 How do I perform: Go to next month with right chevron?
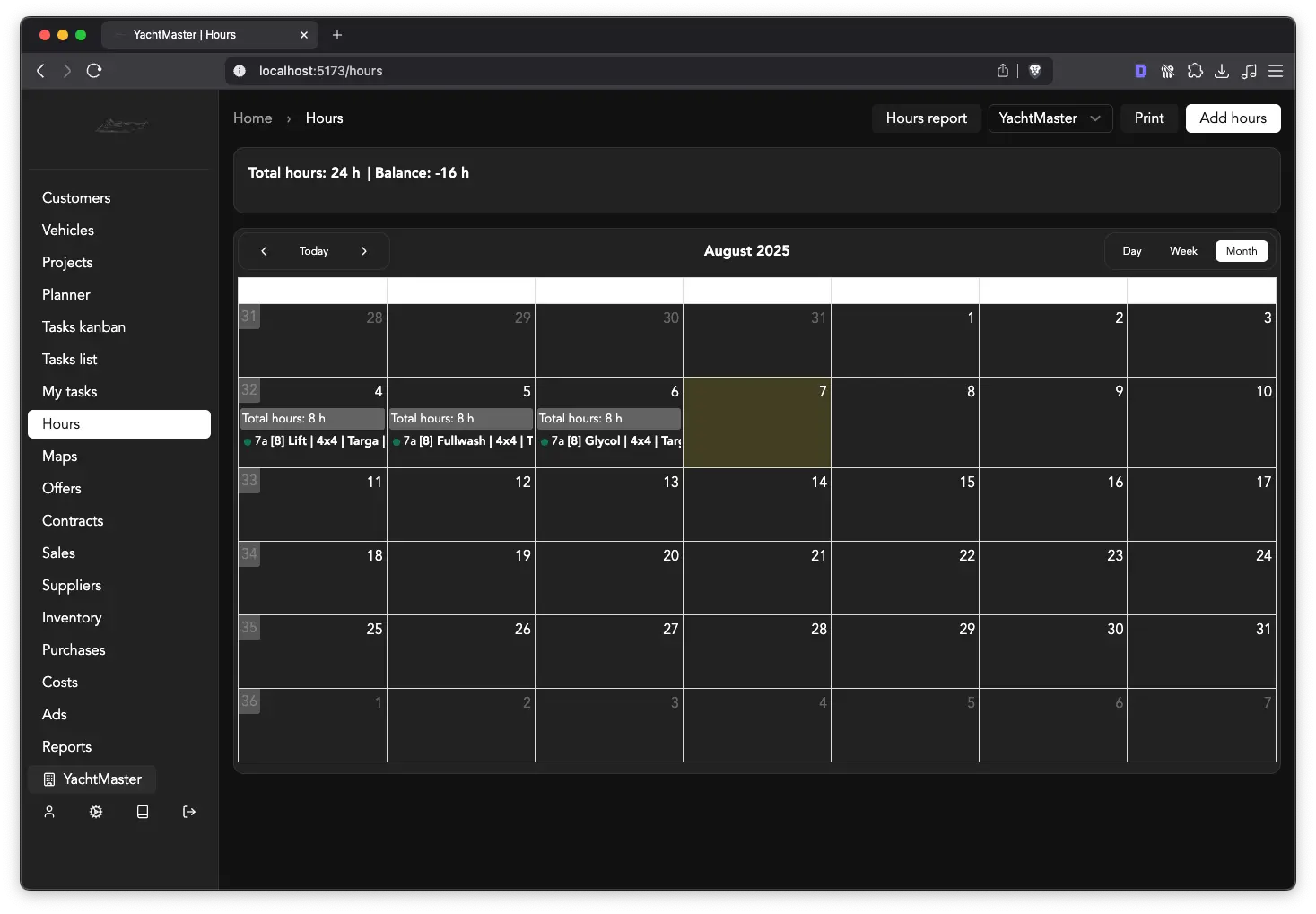(x=364, y=251)
